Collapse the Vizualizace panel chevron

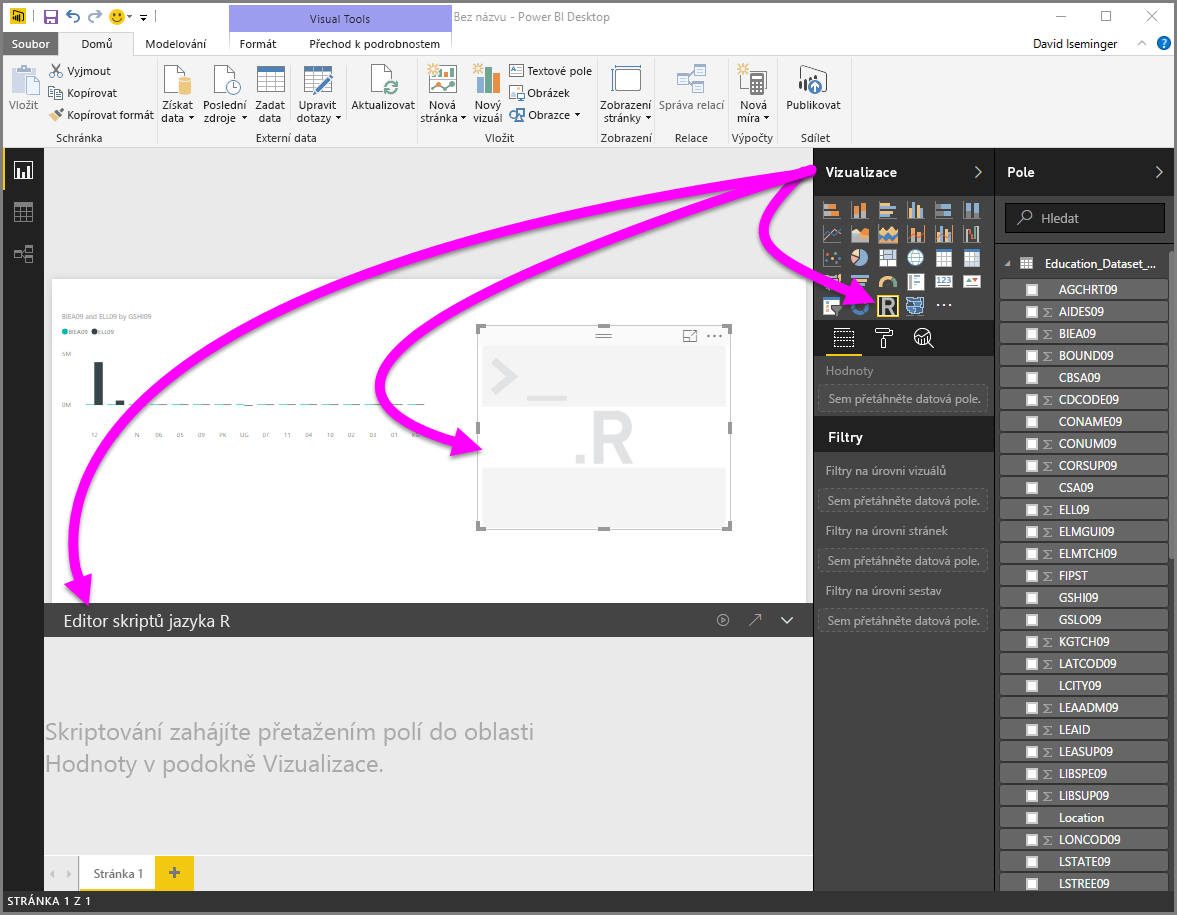(977, 172)
